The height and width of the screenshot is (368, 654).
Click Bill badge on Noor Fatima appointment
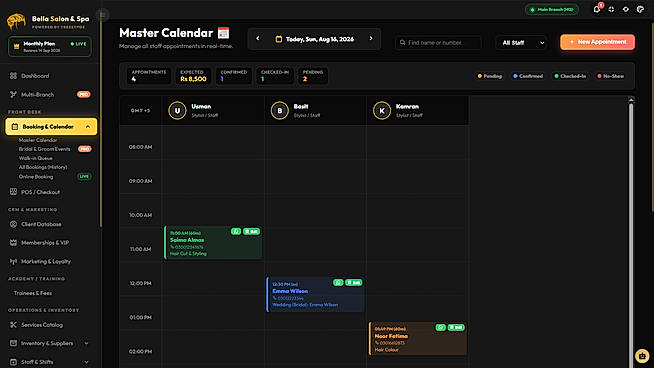[456, 328]
